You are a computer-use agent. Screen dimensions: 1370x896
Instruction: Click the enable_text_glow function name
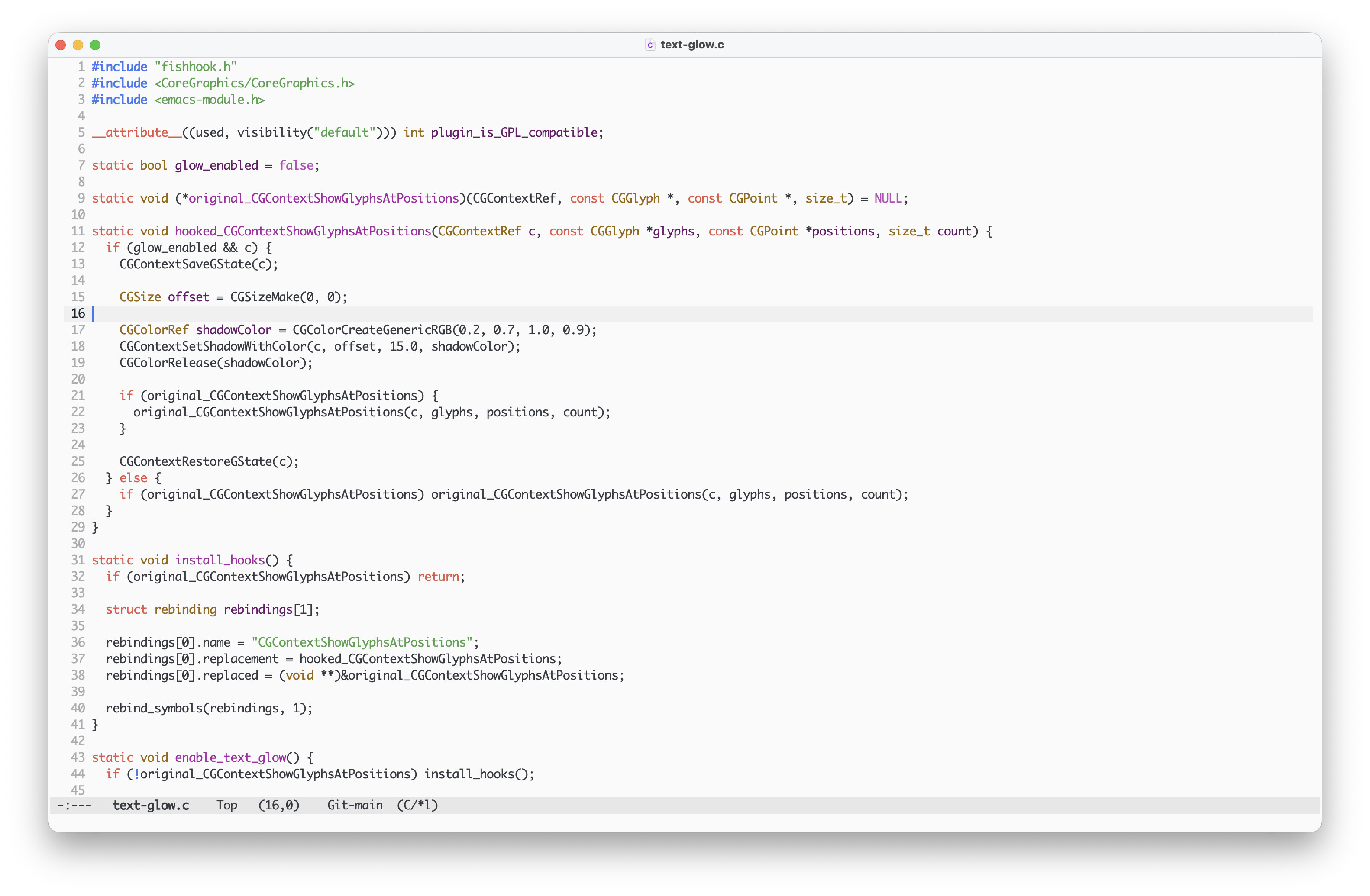[230, 757]
